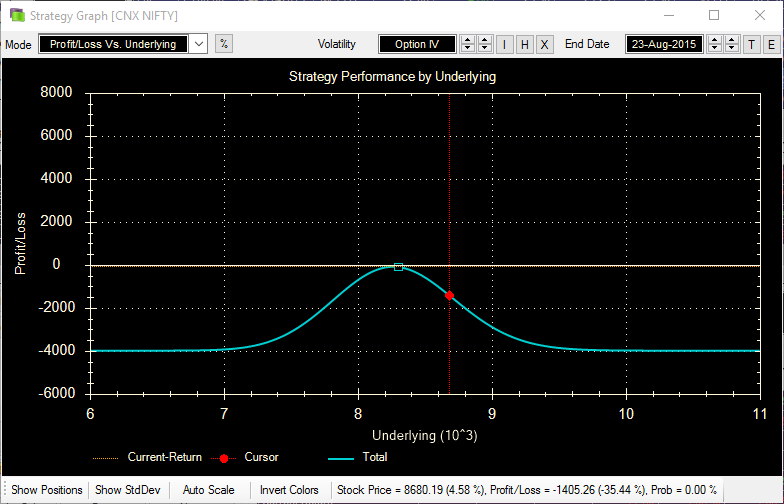Toggle Show StdDev in the bottom bar

coord(128,490)
